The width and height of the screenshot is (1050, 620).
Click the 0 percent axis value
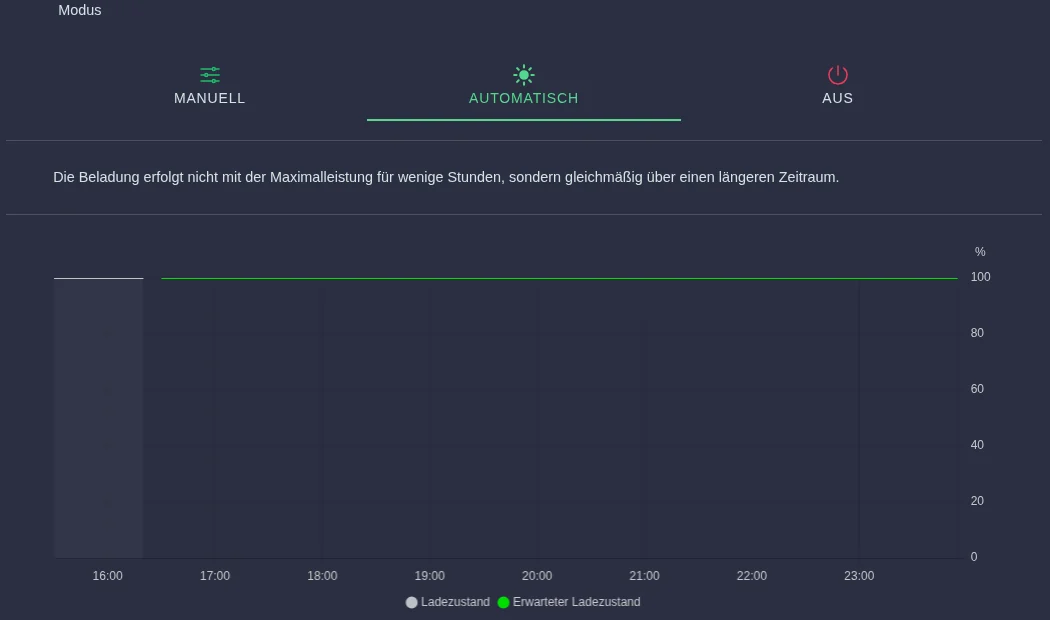coord(974,557)
